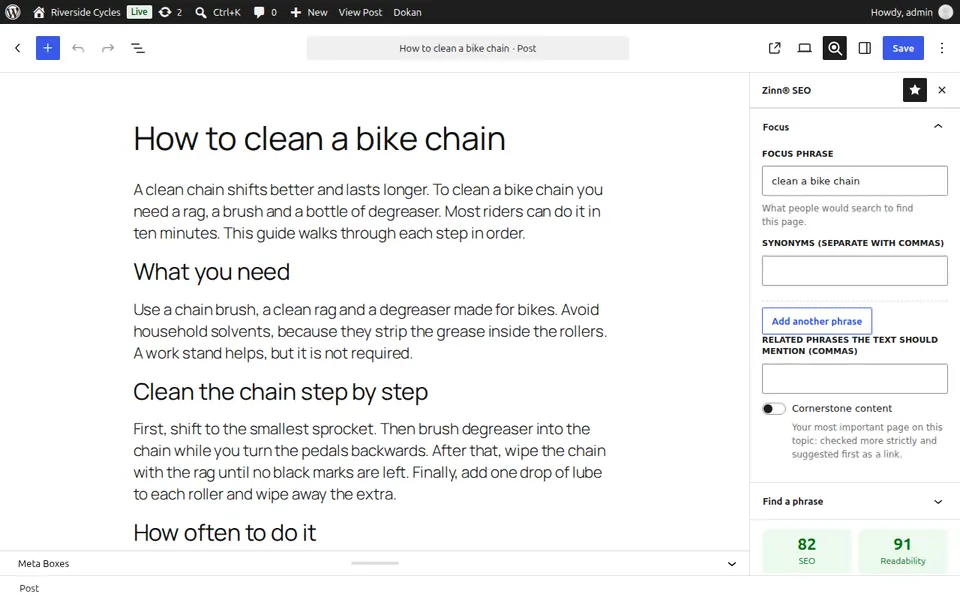Image resolution: width=960 pixels, height=600 pixels.
Task: Open the device preview options
Action: coord(804,48)
